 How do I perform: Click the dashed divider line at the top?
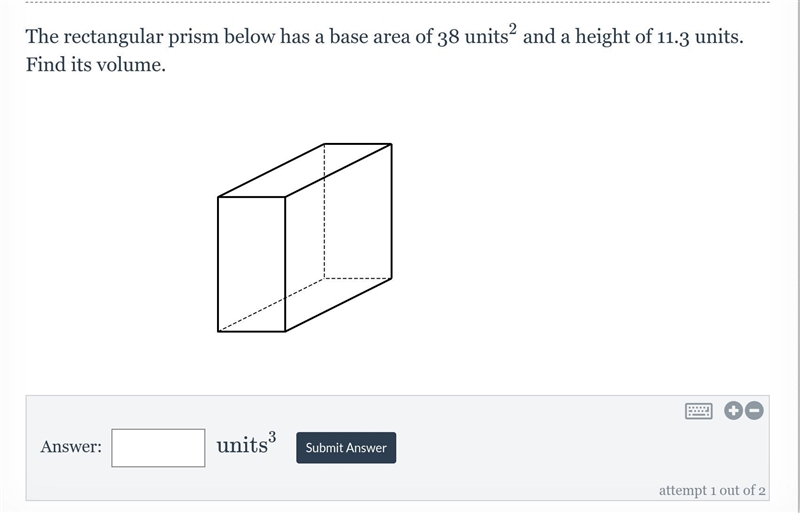(x=397, y=2)
